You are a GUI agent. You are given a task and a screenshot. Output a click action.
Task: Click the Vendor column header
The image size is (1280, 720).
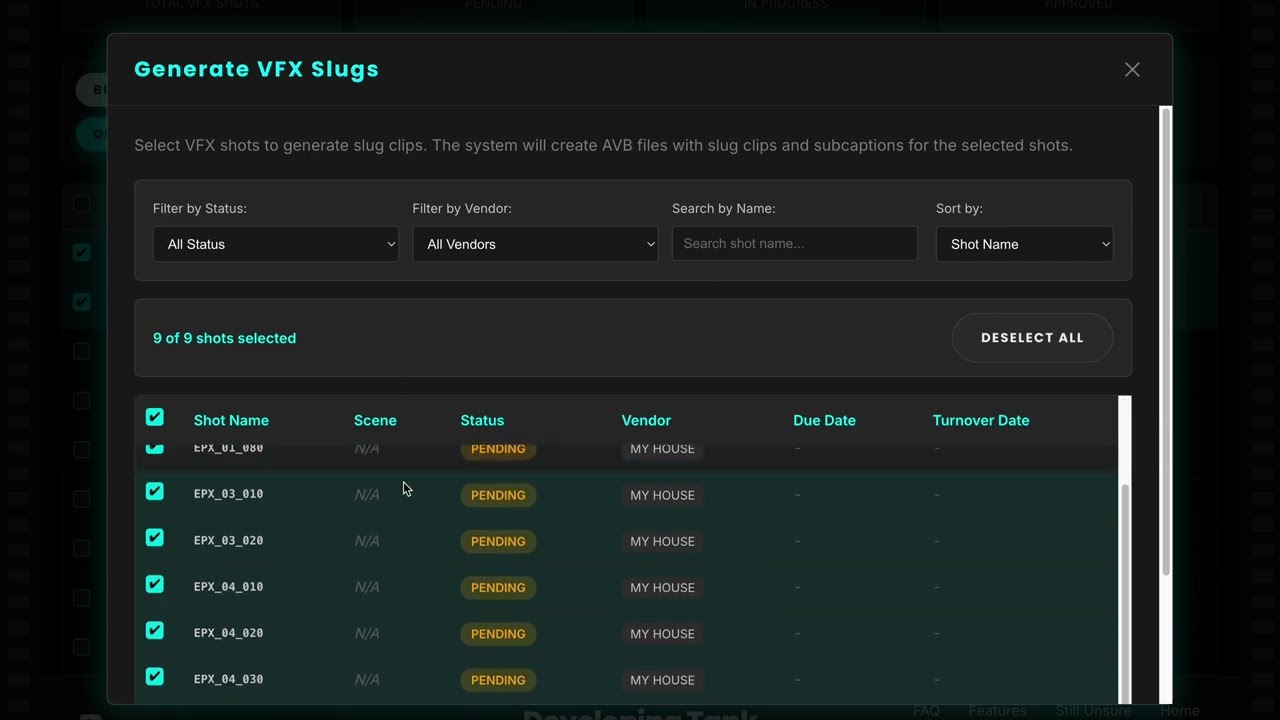(646, 420)
